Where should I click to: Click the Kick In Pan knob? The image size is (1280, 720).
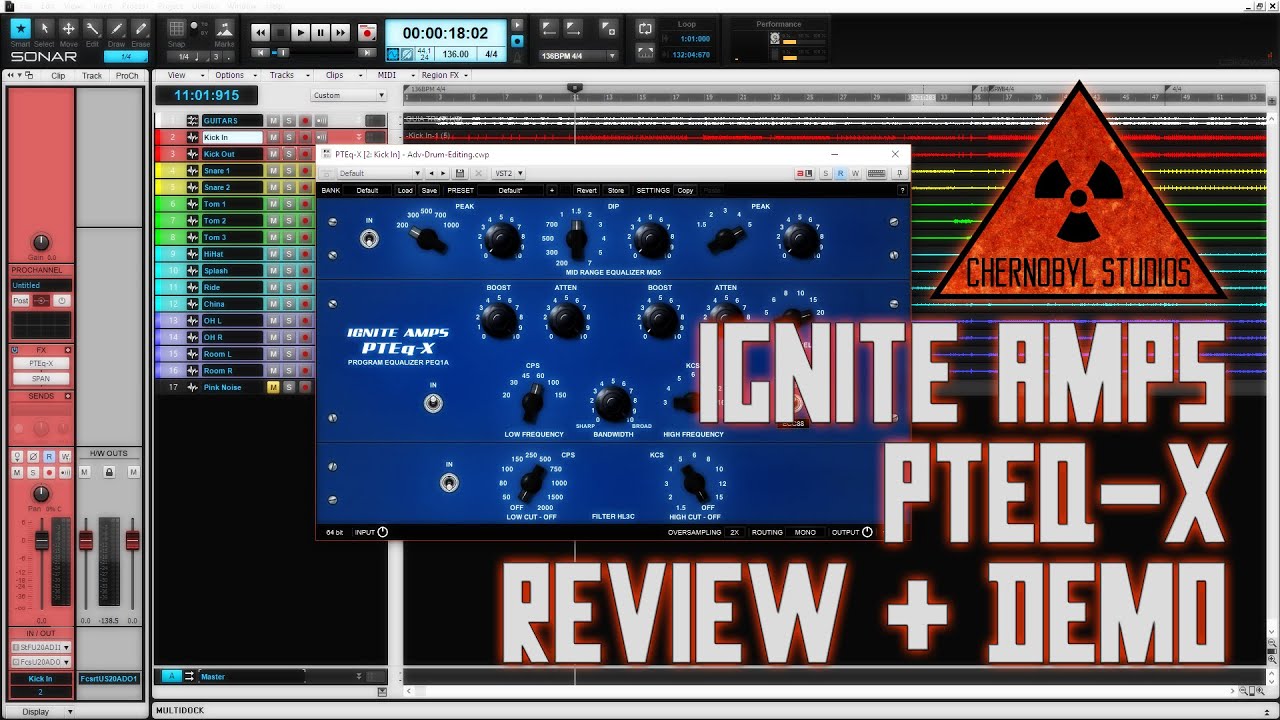(41, 494)
